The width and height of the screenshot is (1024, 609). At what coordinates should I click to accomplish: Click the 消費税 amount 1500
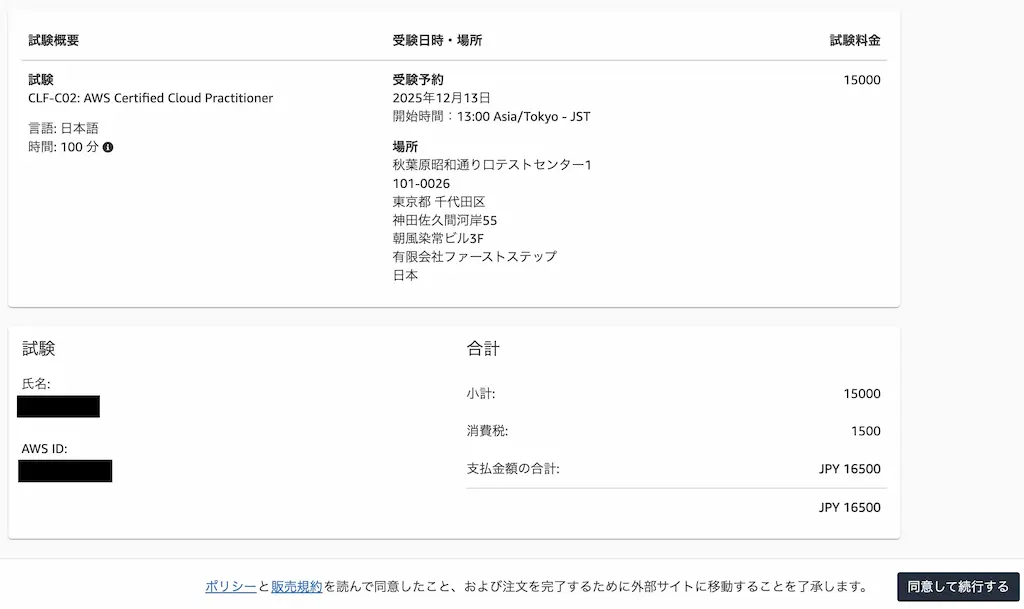(x=866, y=431)
